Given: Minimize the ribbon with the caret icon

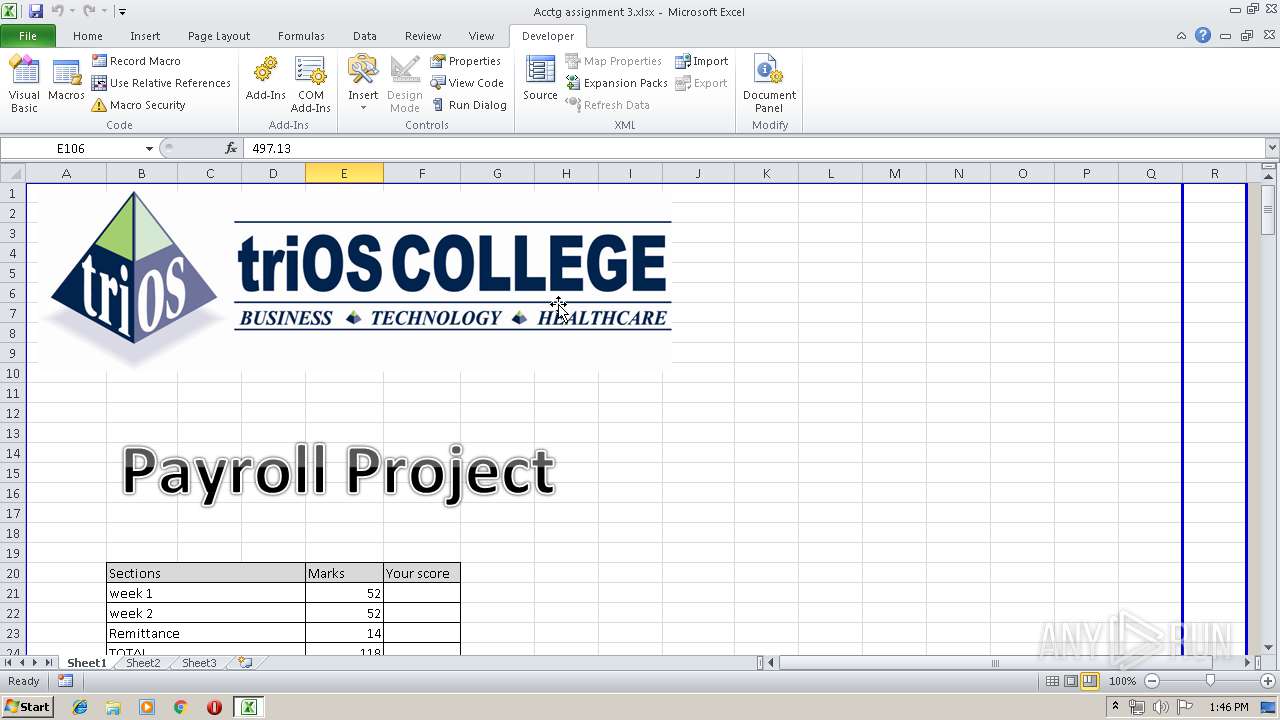Looking at the screenshot, I should tap(1182, 36).
